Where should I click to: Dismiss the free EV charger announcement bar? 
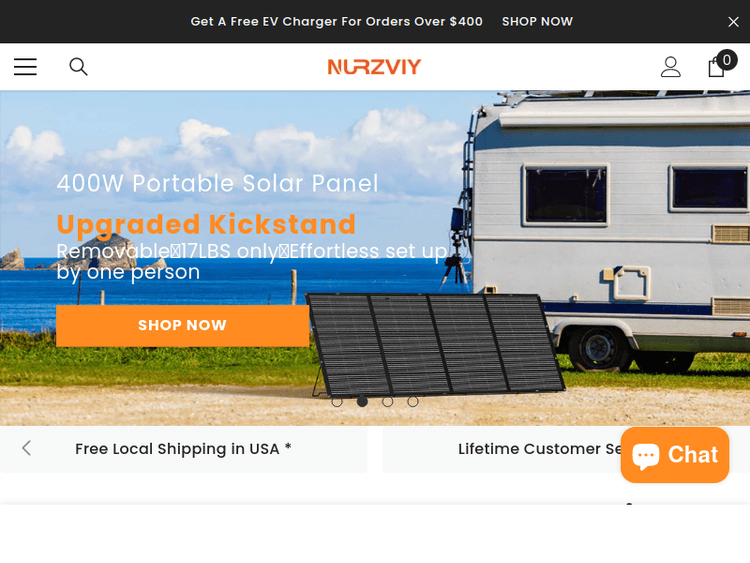pos(733,22)
